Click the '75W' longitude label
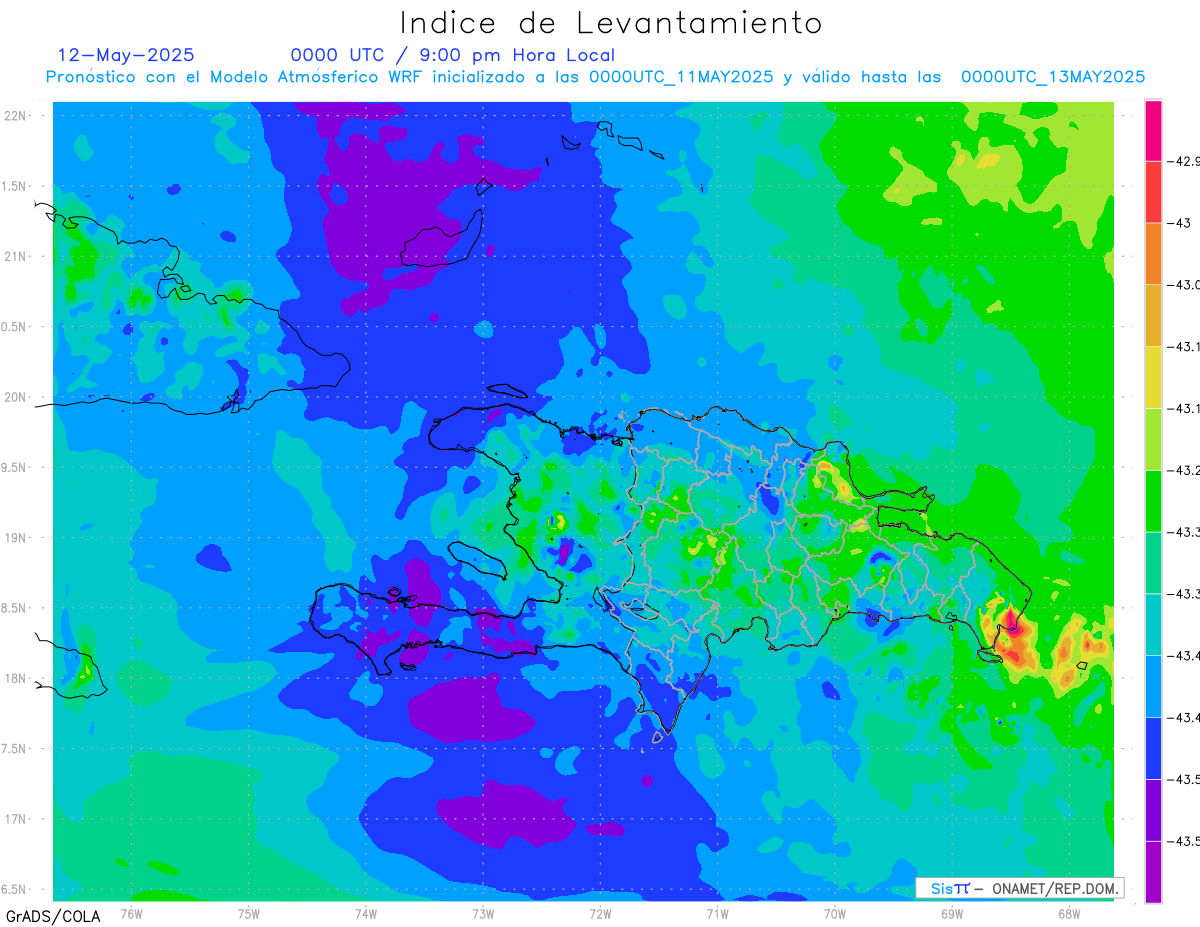 pos(248,912)
